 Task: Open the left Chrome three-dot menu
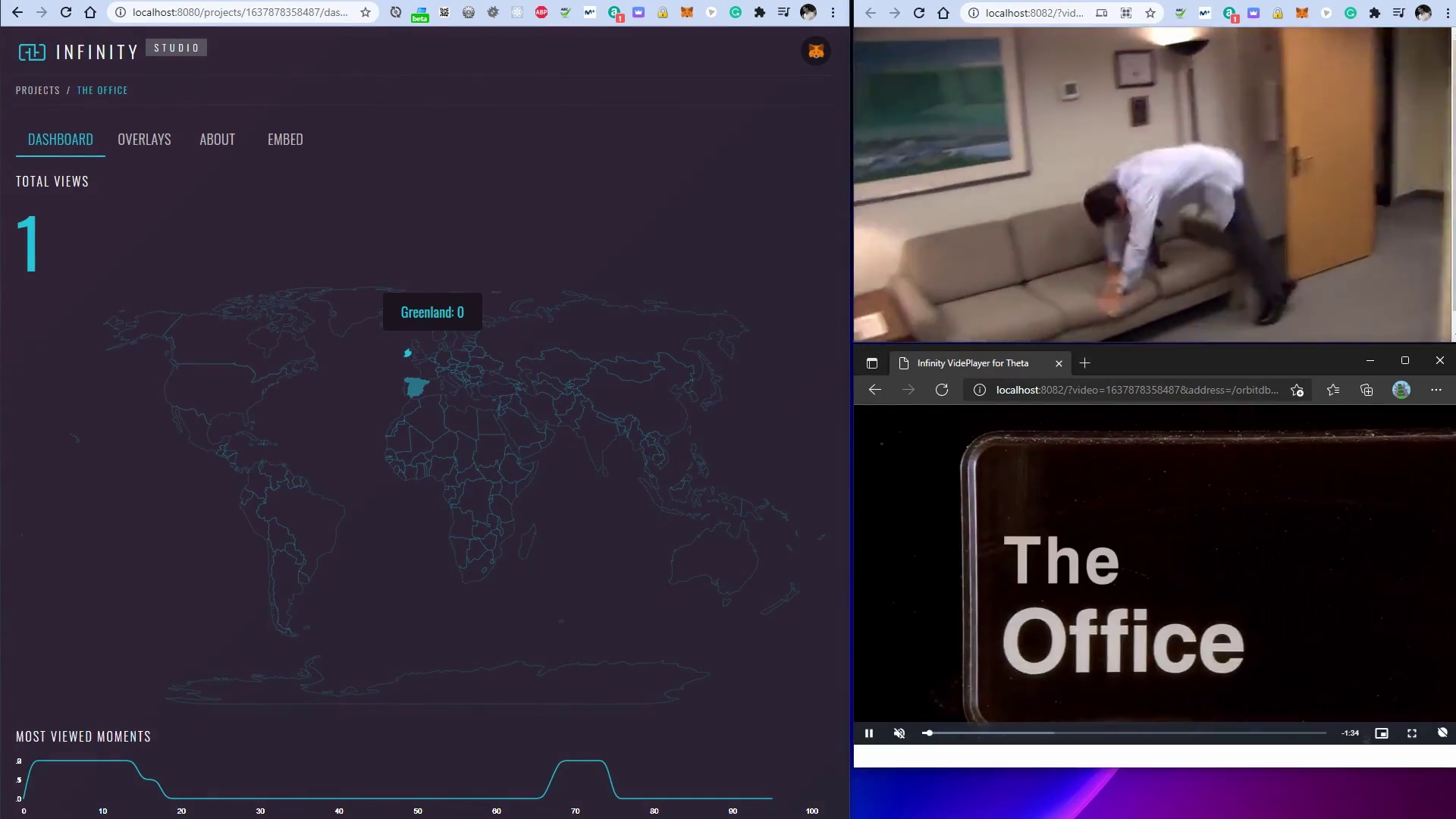[833, 13]
